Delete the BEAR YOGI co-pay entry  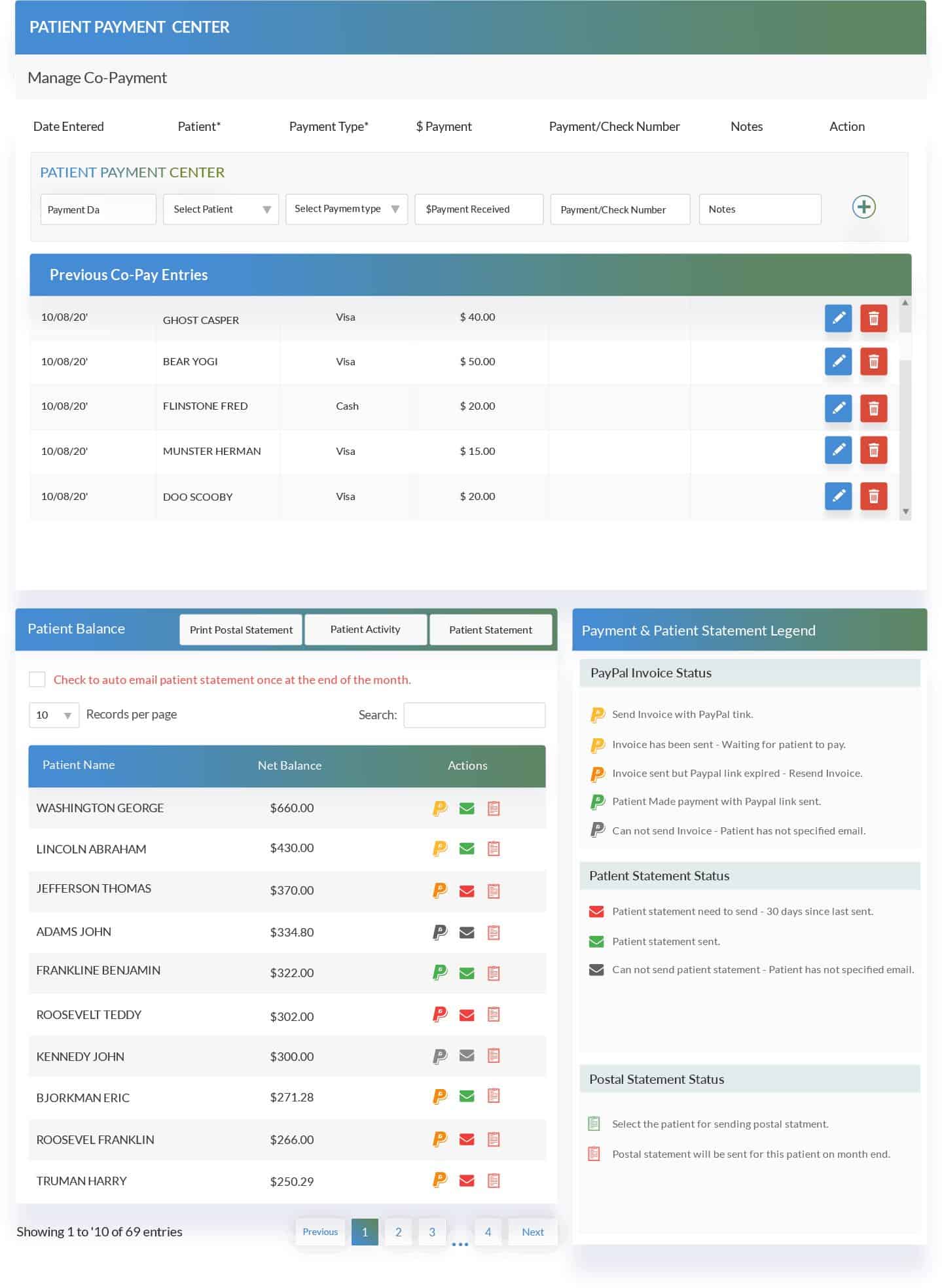(x=873, y=361)
